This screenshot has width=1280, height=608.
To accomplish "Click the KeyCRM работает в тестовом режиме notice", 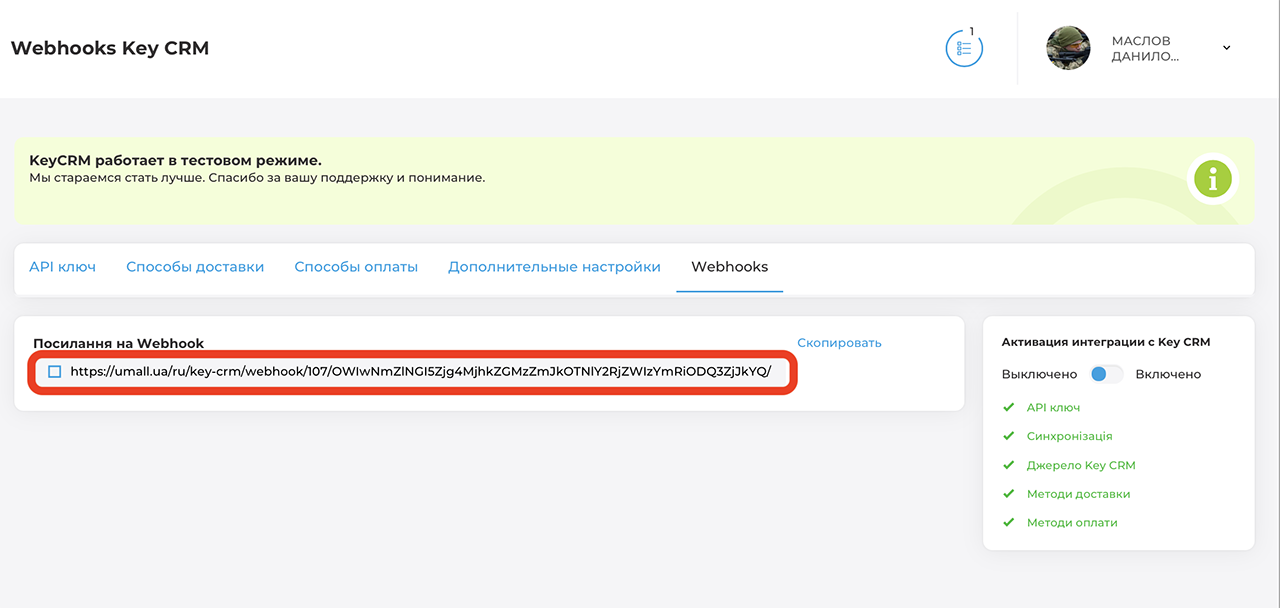I will click(x=175, y=160).
